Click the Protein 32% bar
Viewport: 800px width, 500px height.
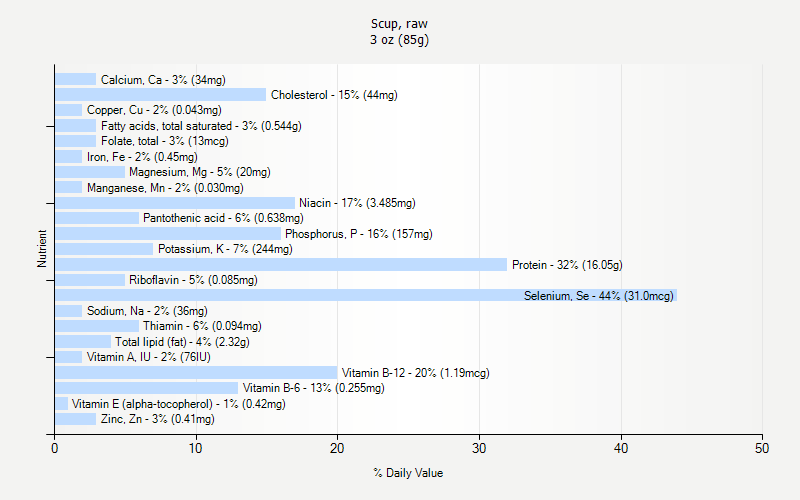pyautogui.click(x=281, y=264)
